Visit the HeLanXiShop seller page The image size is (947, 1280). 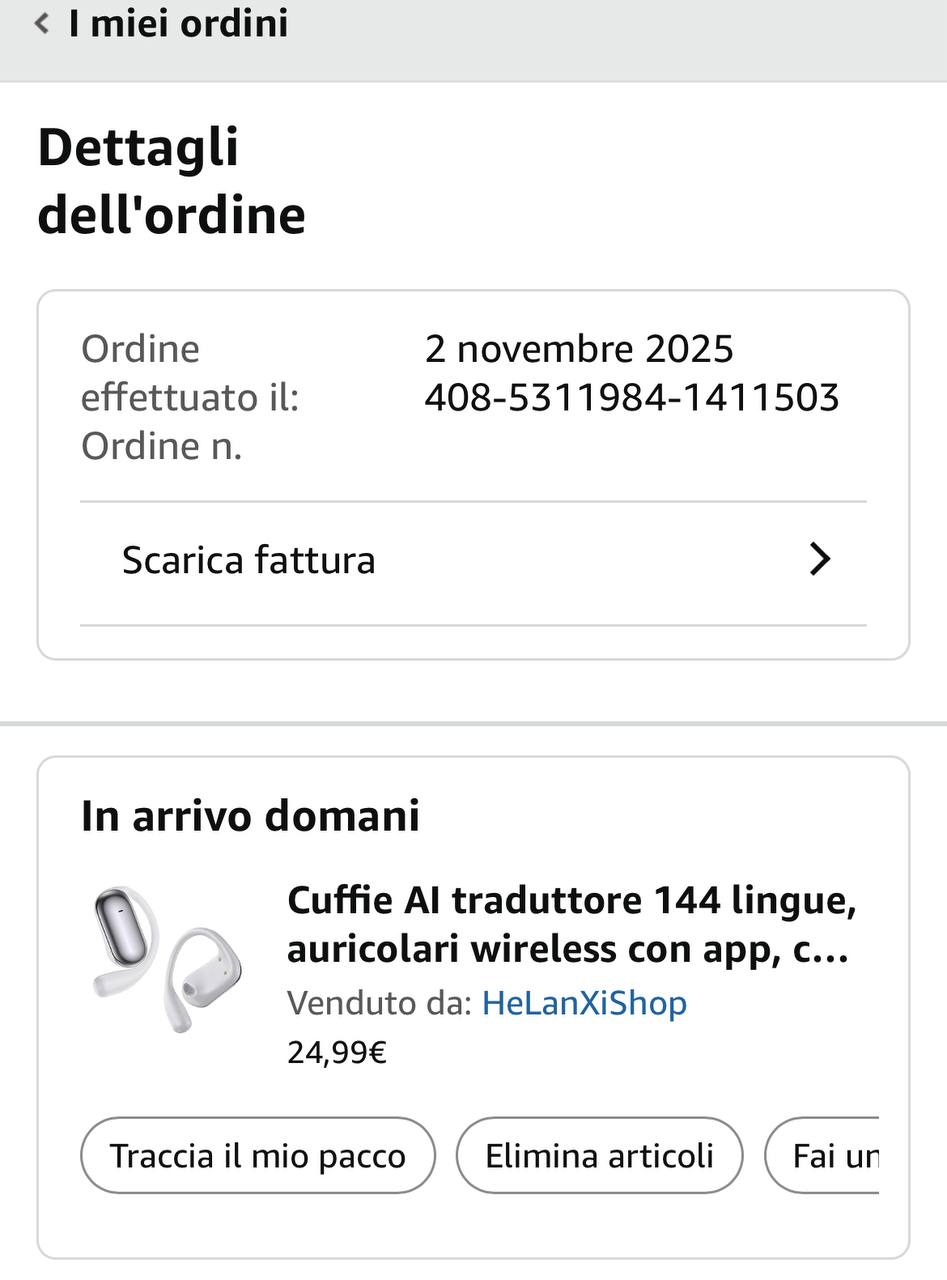coord(584,1003)
